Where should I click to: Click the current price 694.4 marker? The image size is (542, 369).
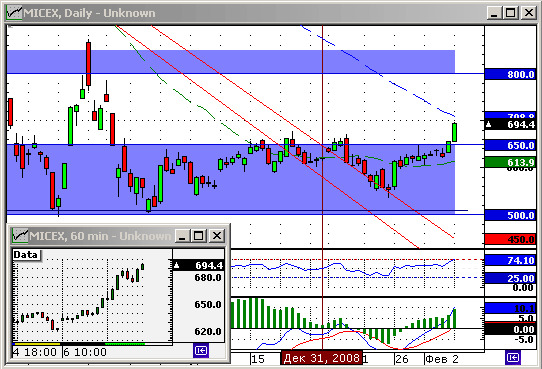[511, 124]
